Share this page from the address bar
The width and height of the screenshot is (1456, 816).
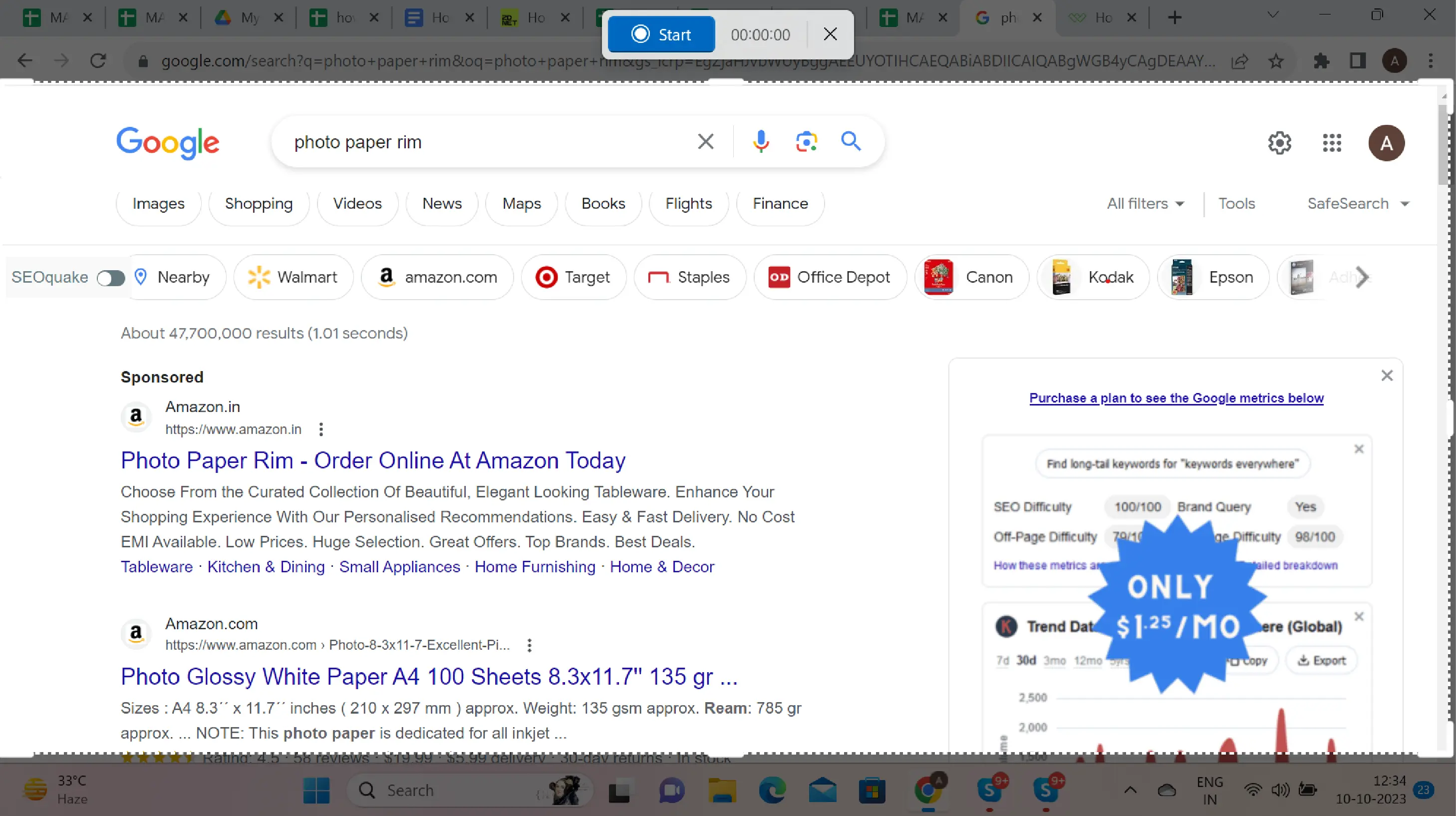1239,60
